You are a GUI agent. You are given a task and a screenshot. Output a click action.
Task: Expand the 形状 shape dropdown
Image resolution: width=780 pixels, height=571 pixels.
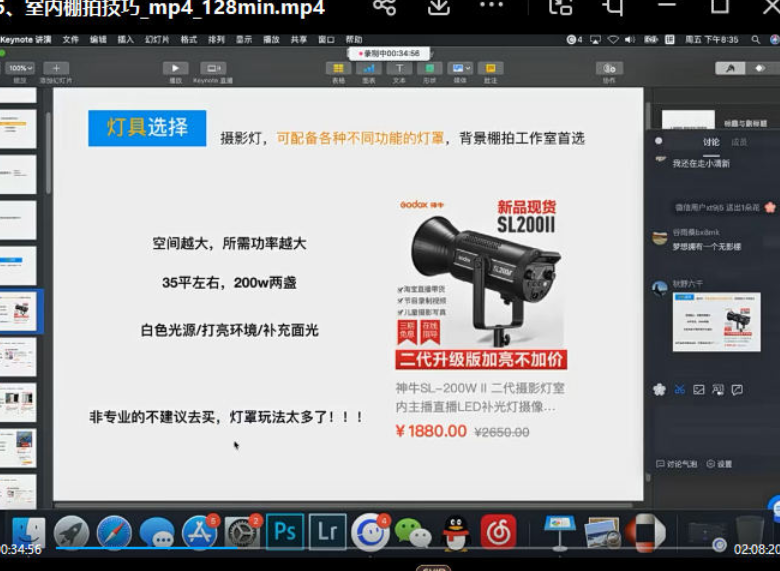[x=429, y=69]
